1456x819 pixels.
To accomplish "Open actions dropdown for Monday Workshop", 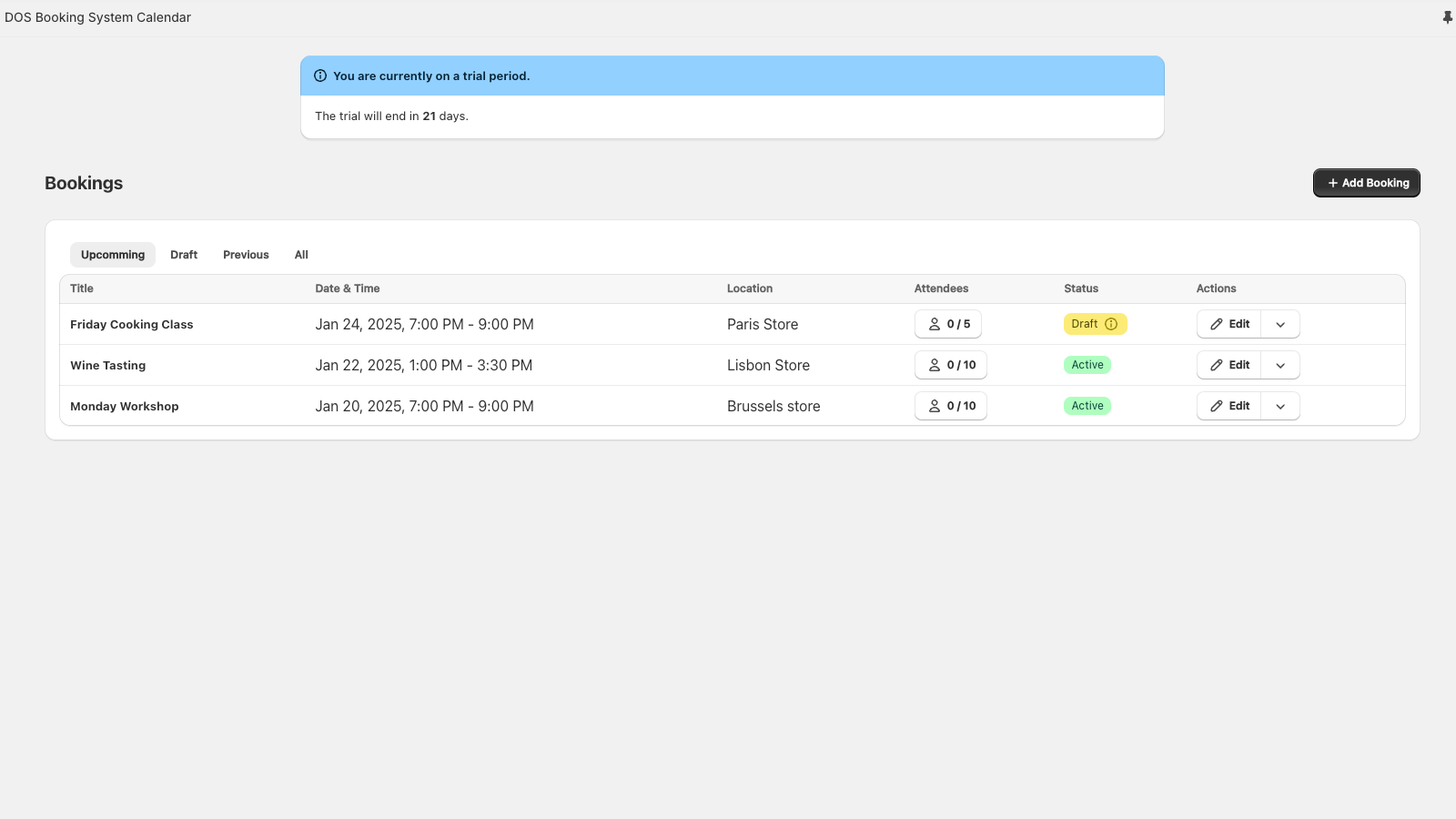I will click(1280, 406).
